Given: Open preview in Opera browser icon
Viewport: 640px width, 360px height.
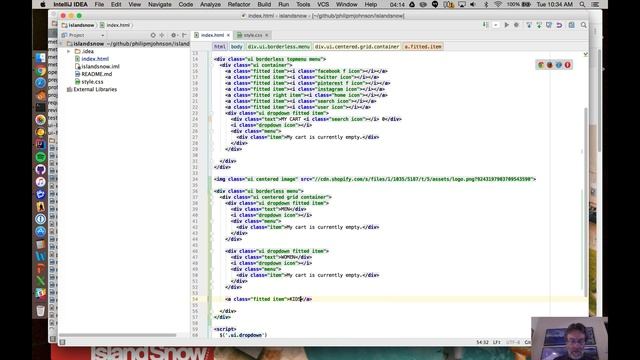Looking at the screenshot, I should click(567, 65).
